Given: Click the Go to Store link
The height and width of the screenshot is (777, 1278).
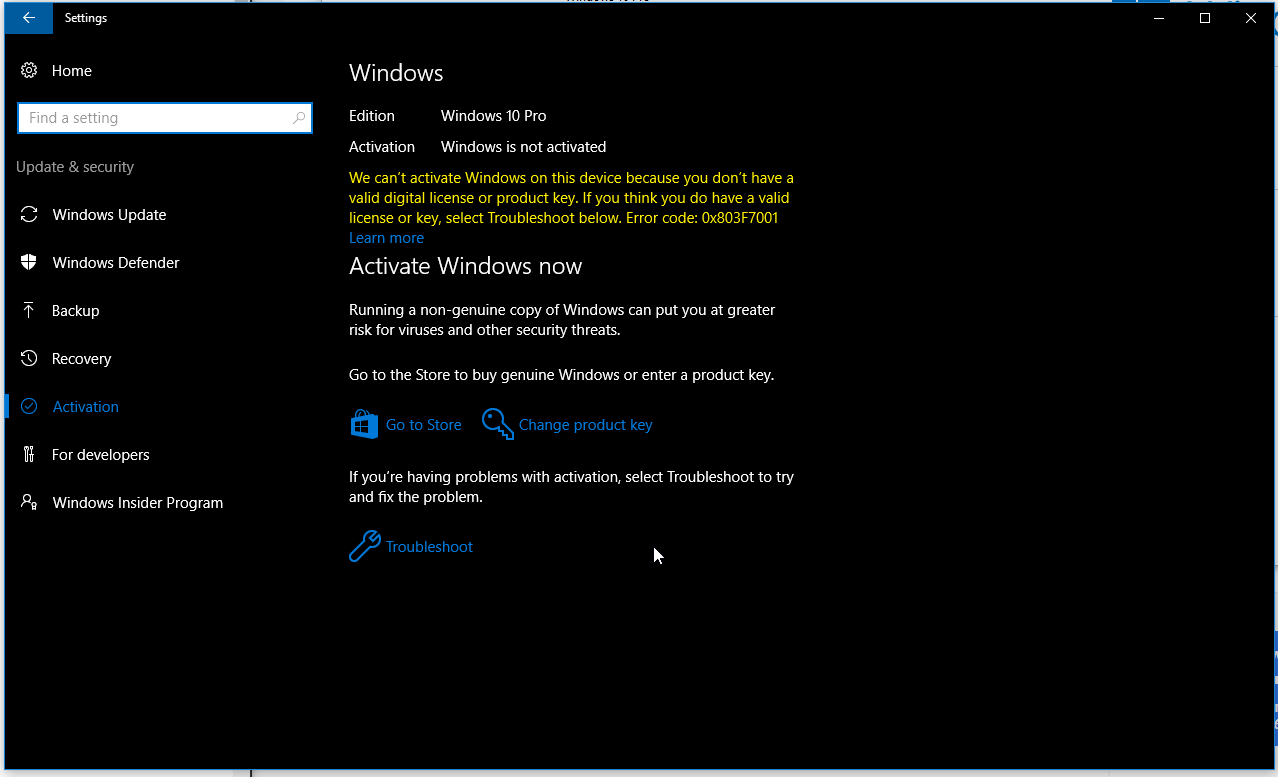Looking at the screenshot, I should (424, 425).
